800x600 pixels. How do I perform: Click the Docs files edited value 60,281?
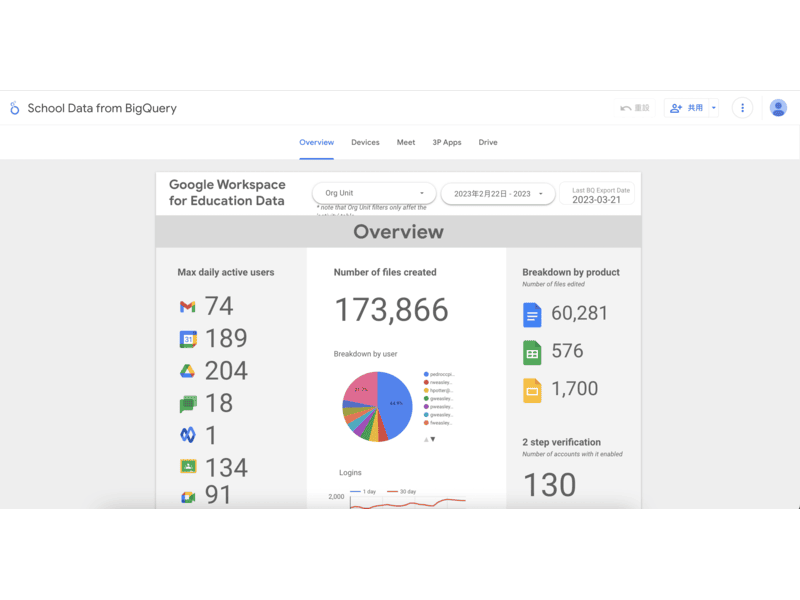pos(580,313)
